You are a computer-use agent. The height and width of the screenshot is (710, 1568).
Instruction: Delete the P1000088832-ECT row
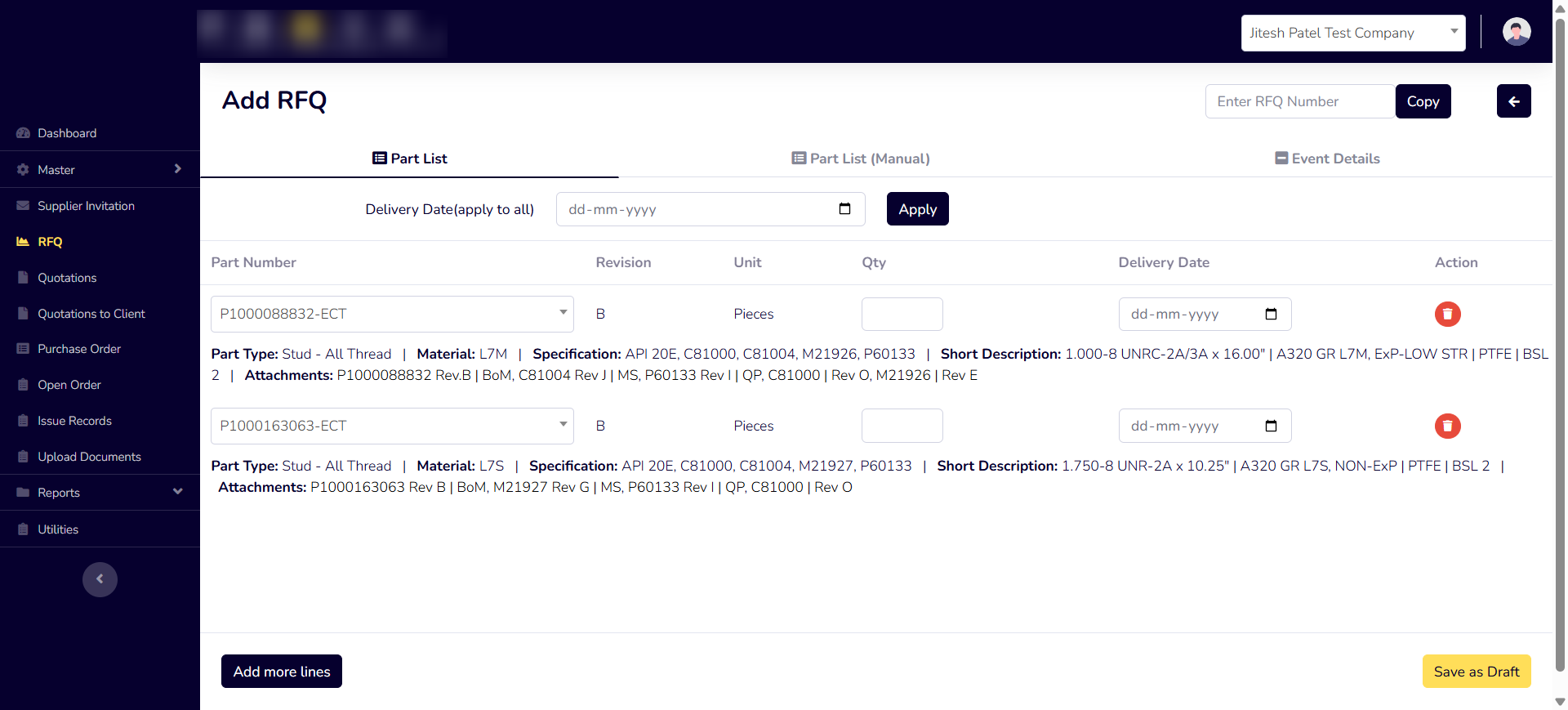(1447, 314)
